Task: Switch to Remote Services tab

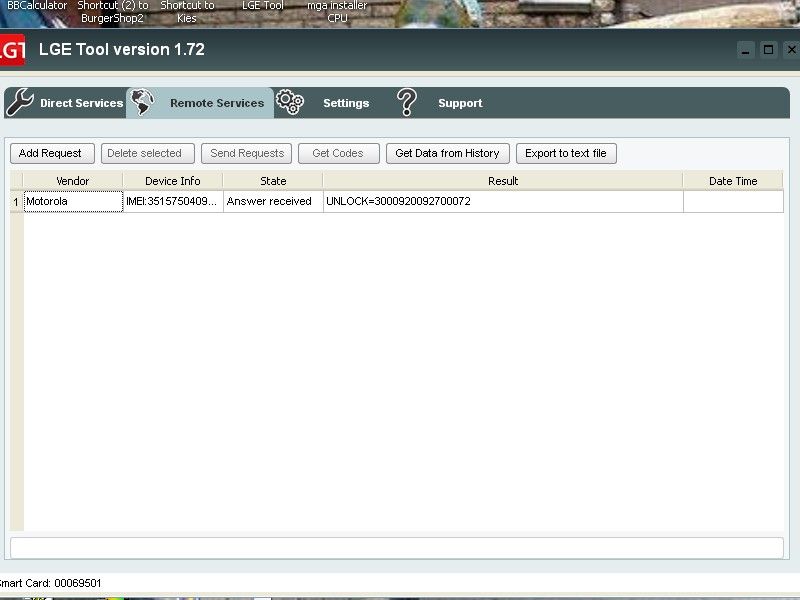Action: coord(200,103)
